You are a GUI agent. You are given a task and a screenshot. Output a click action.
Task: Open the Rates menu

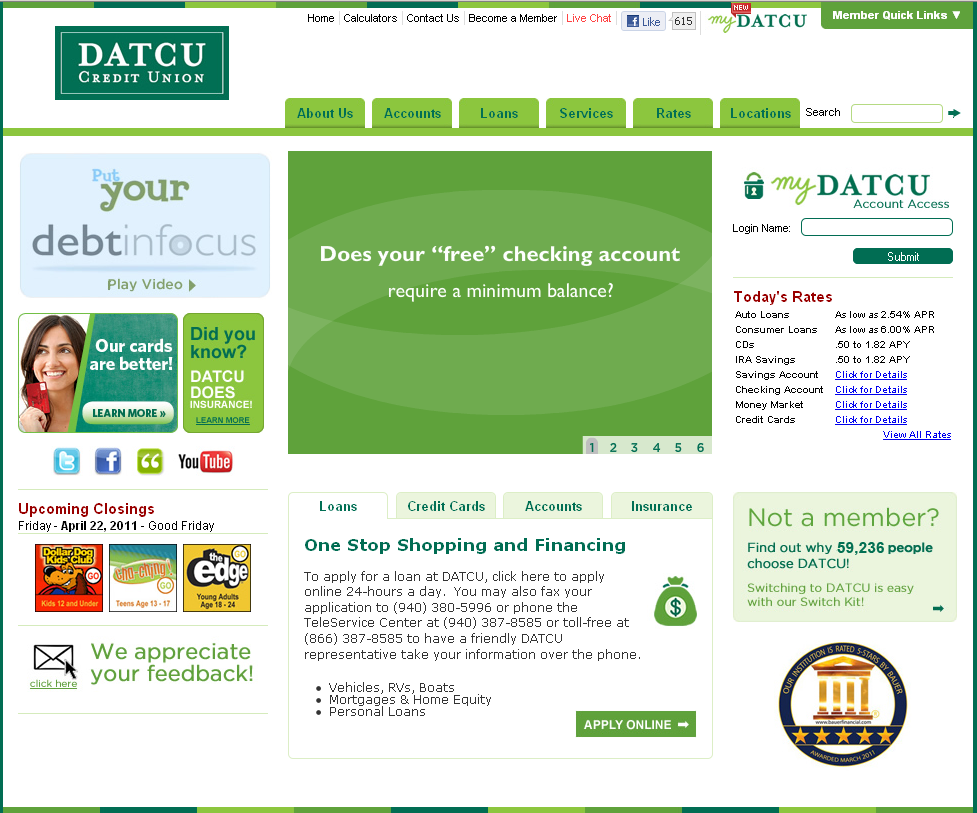(673, 113)
